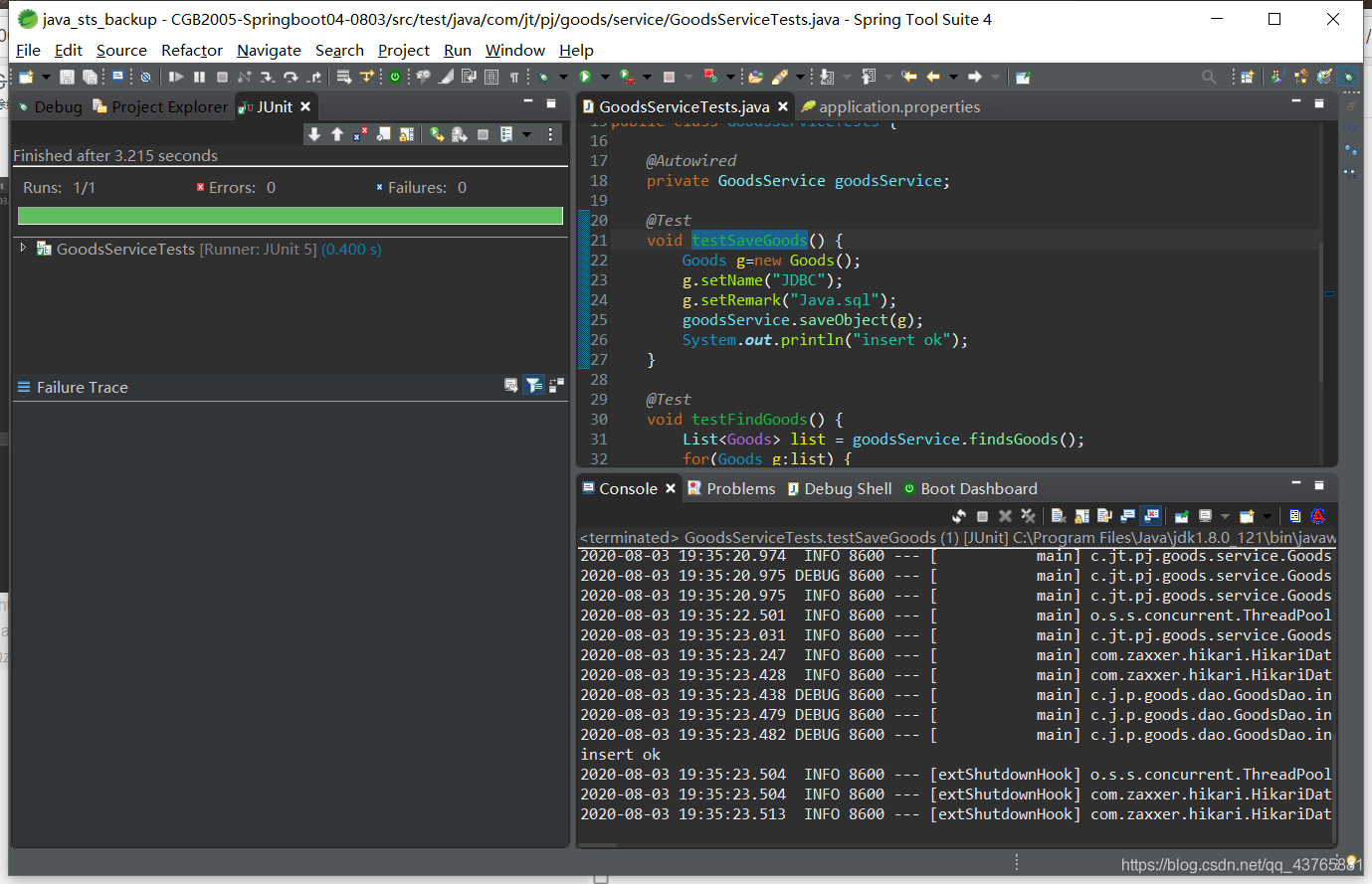Image resolution: width=1372 pixels, height=884 pixels.
Task: Click Console Remove All Terminated Launches icon
Action: click(1028, 515)
